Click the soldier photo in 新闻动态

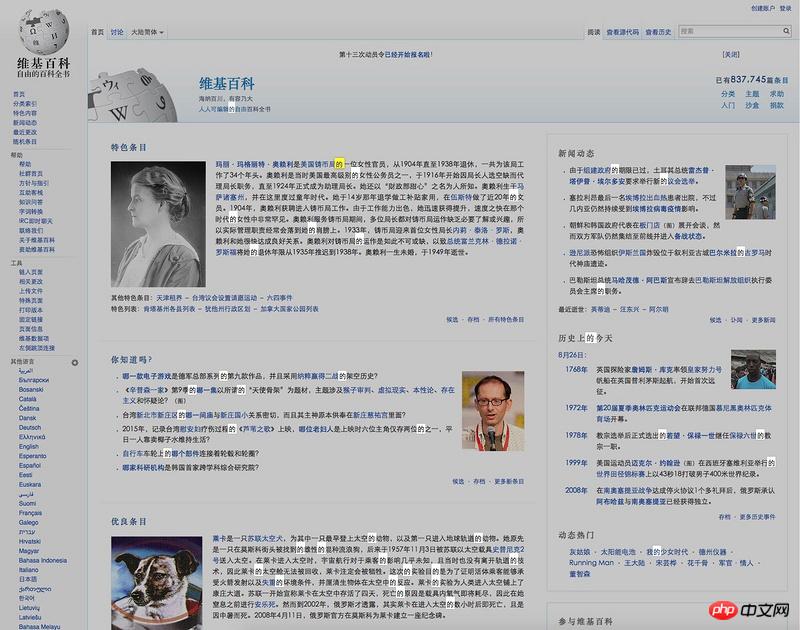tap(751, 192)
